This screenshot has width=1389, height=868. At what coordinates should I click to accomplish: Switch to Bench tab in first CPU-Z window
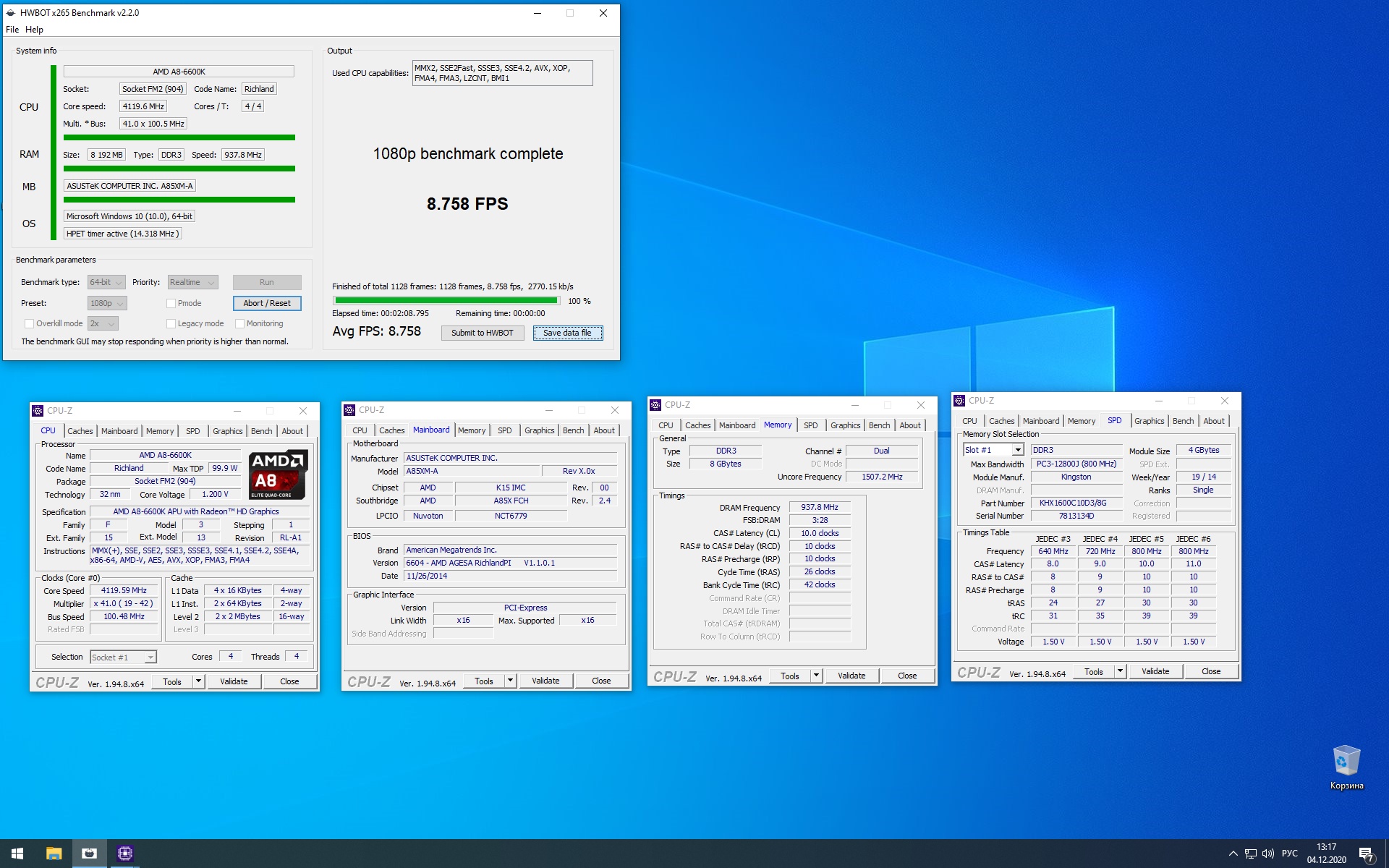(x=261, y=430)
